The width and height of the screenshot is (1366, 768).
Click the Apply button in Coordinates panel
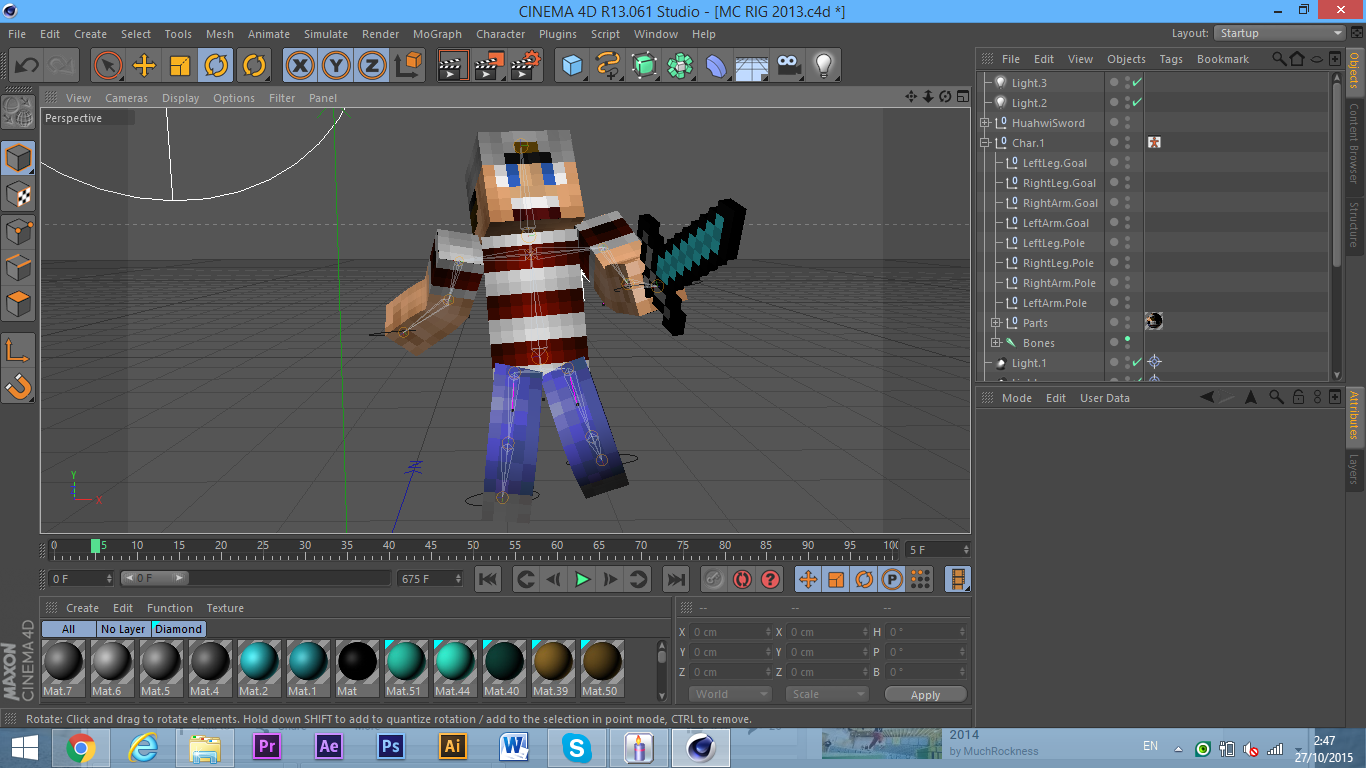(x=925, y=694)
